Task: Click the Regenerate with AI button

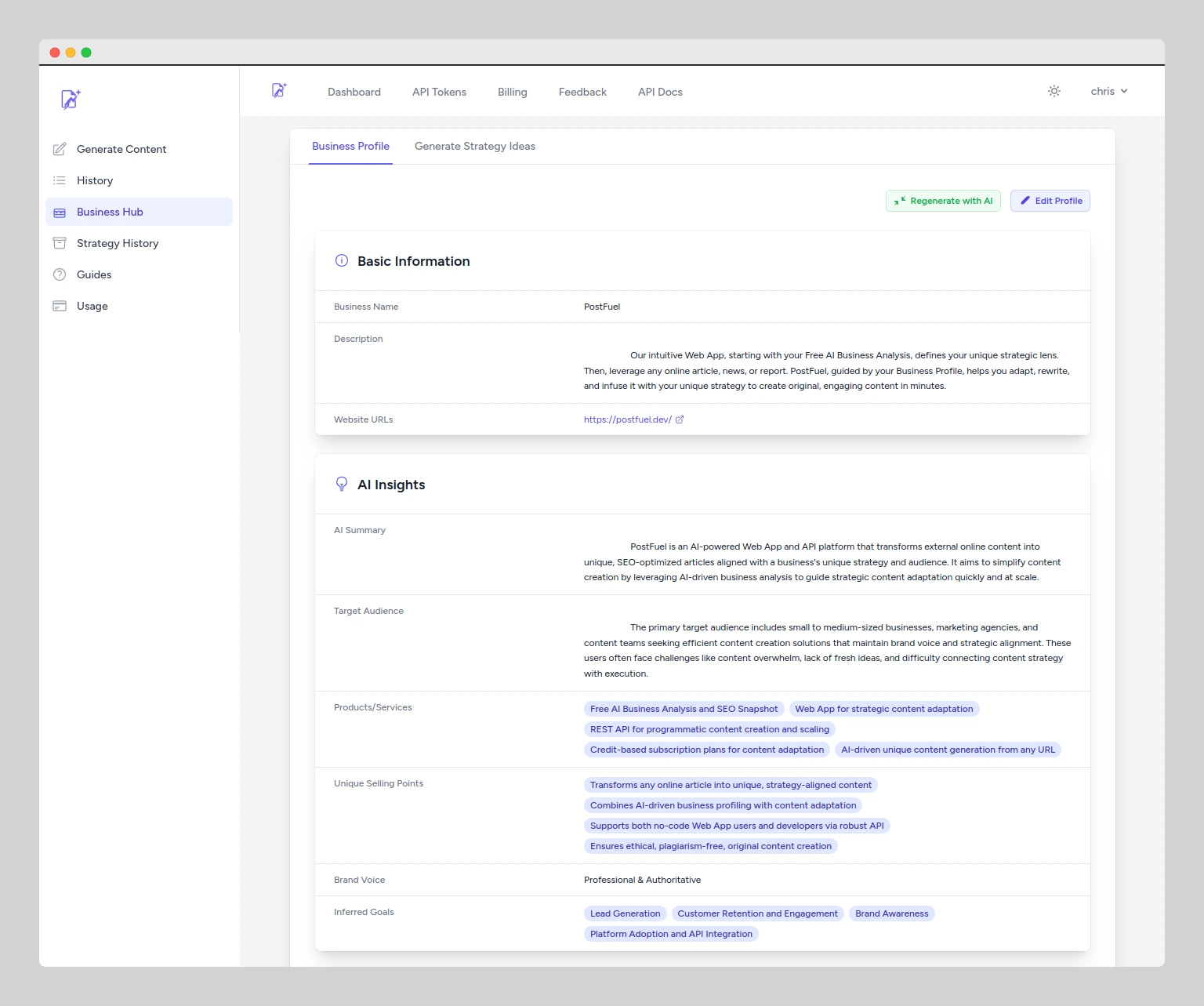Action: click(x=943, y=201)
